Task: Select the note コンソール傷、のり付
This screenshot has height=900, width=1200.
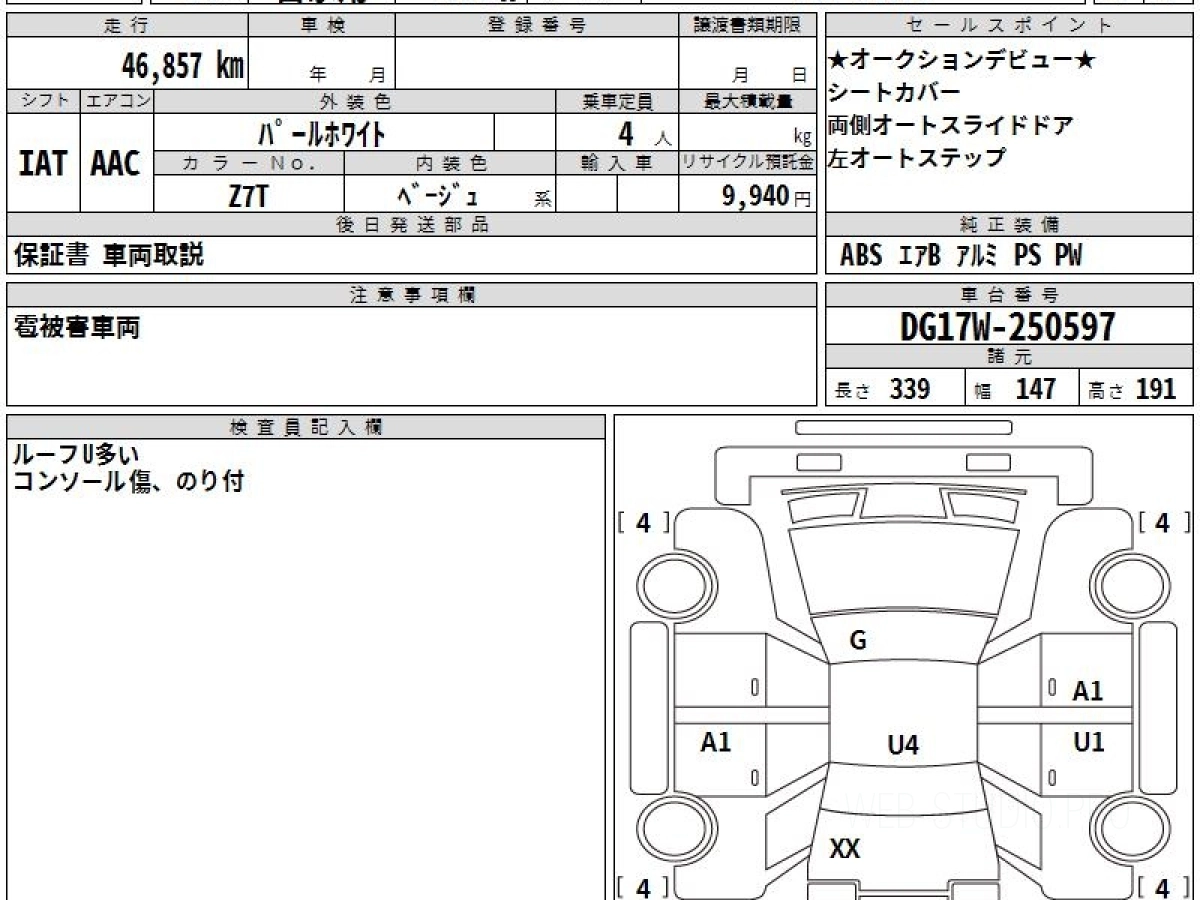Action: point(128,482)
